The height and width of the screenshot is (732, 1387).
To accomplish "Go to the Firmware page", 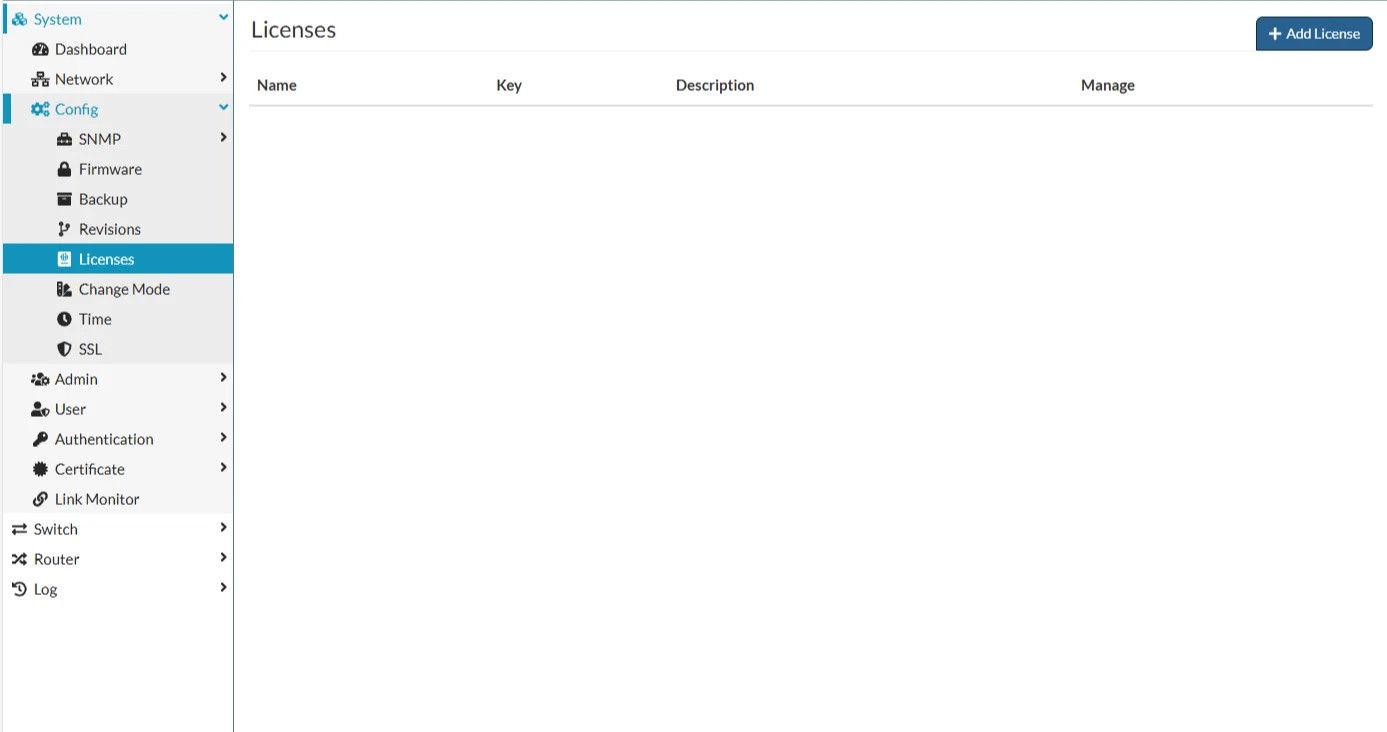I will point(118,169).
